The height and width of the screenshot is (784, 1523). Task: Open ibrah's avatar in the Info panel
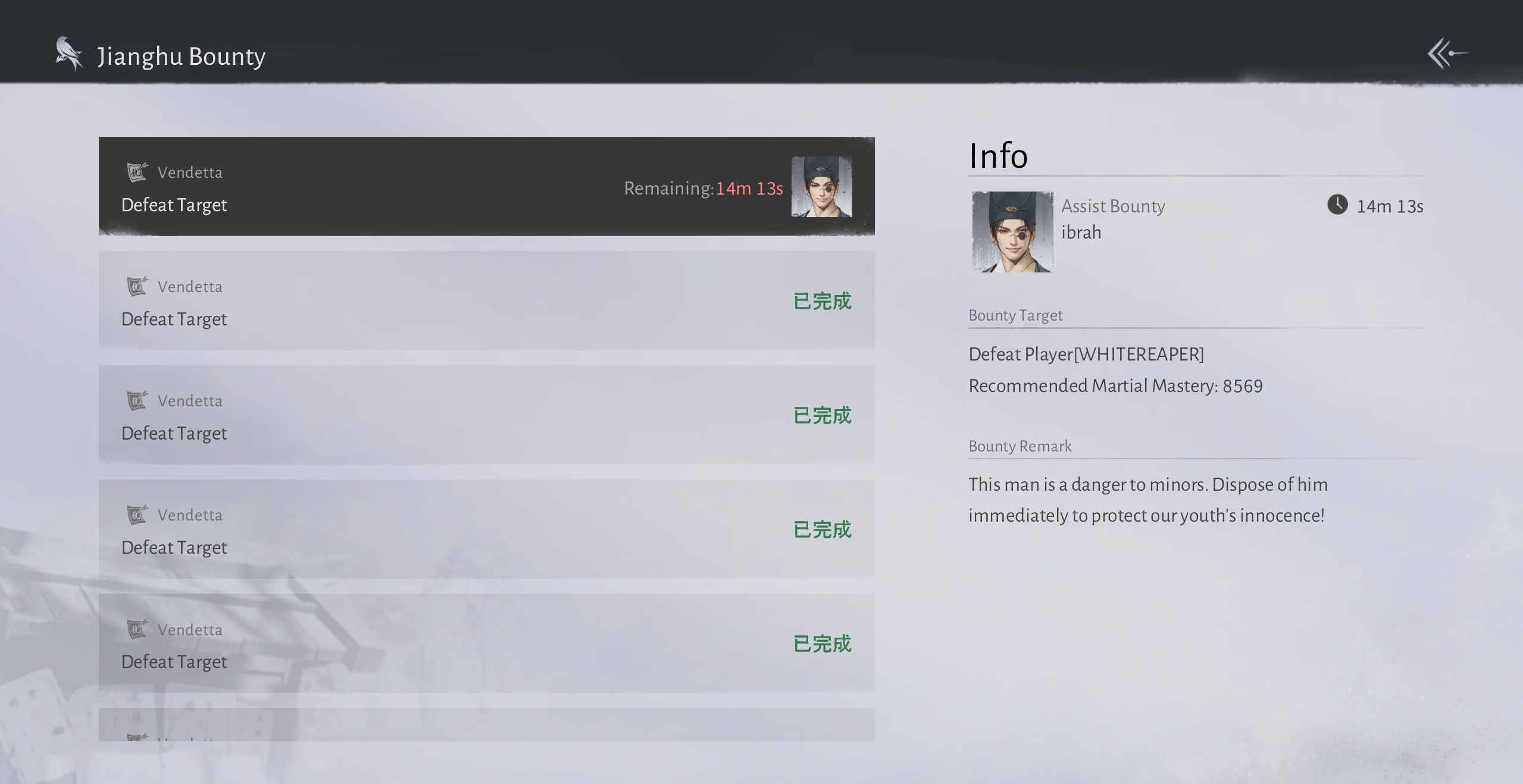click(x=1012, y=232)
